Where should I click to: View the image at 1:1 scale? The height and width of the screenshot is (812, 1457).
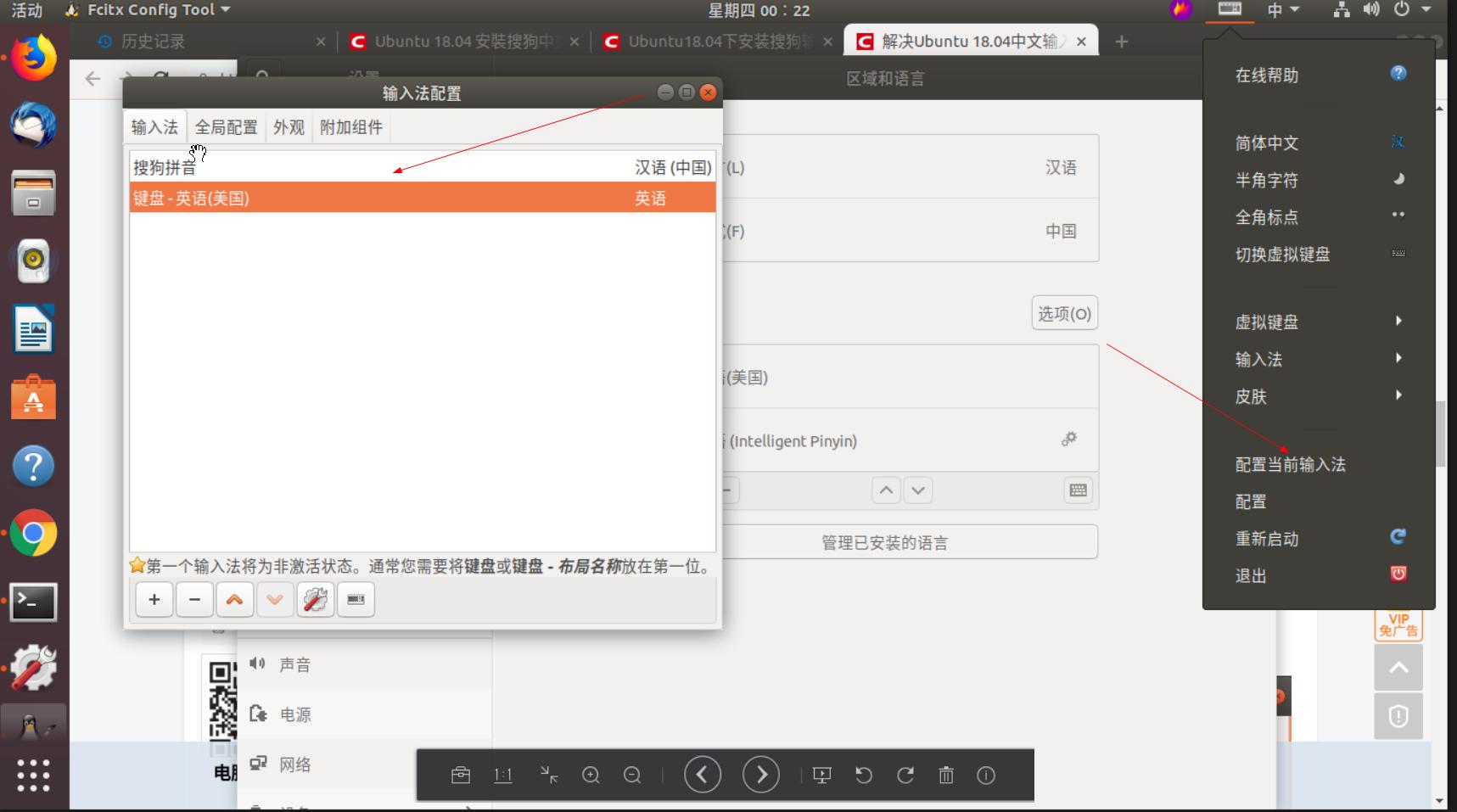coord(503,775)
